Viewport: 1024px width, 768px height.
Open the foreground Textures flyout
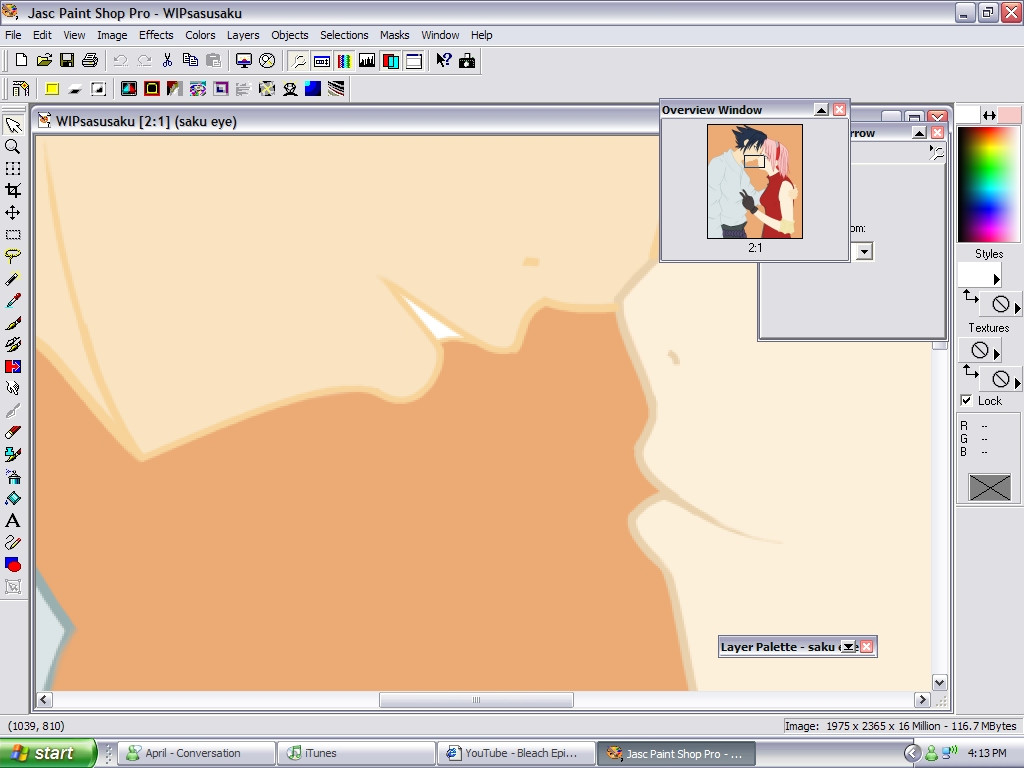997,354
